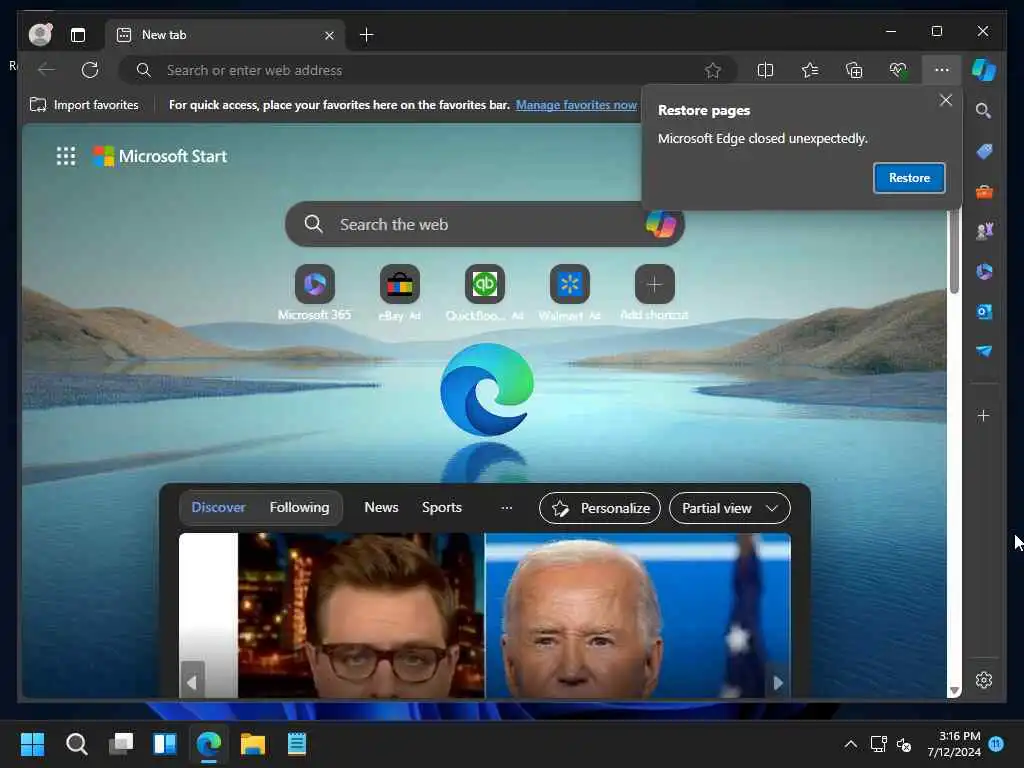The width and height of the screenshot is (1024, 768).
Task: Open a new tab with plus button
Action: tap(366, 35)
